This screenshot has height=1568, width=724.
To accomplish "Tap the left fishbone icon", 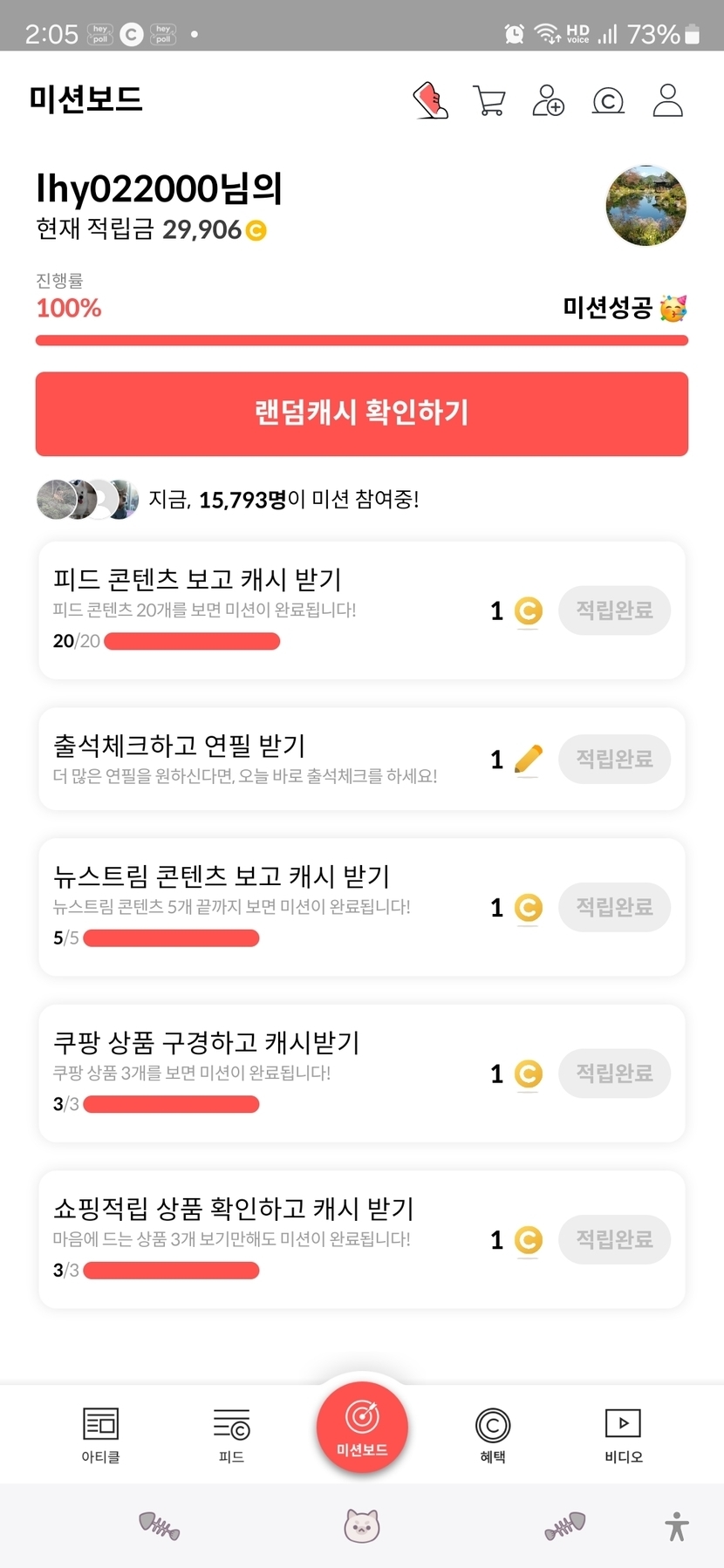I will click(159, 1525).
